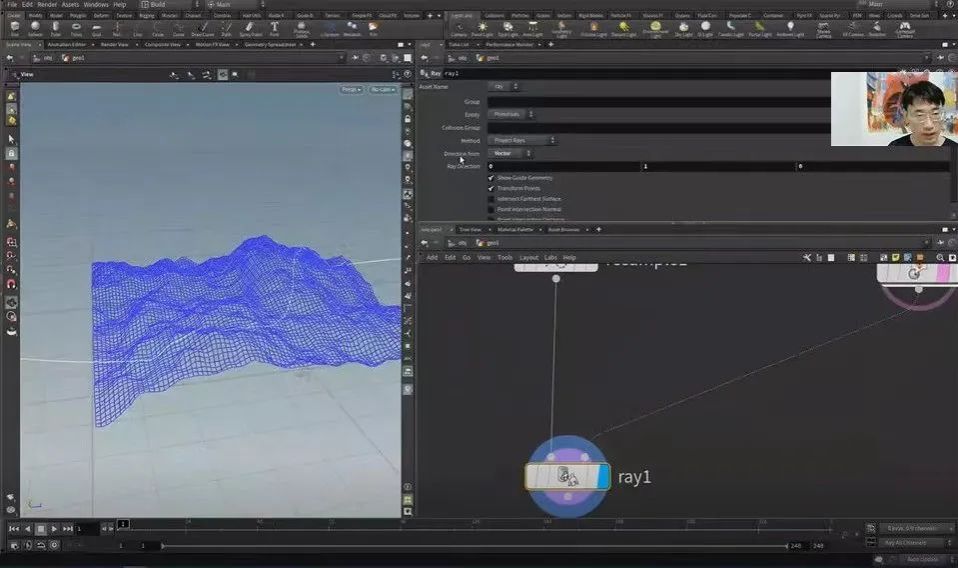Screen dimensions: 958x568
Task: Select the Font shelf tool
Action: [x=274, y=28]
